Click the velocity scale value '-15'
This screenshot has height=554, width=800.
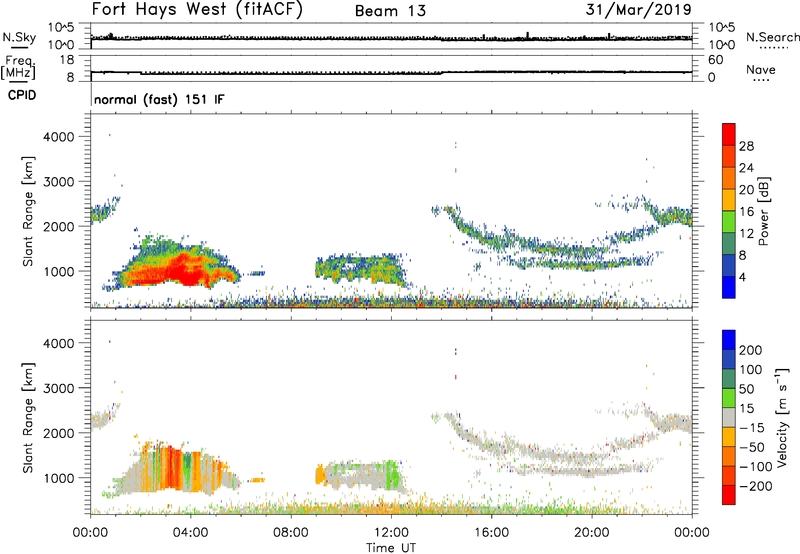click(752, 428)
